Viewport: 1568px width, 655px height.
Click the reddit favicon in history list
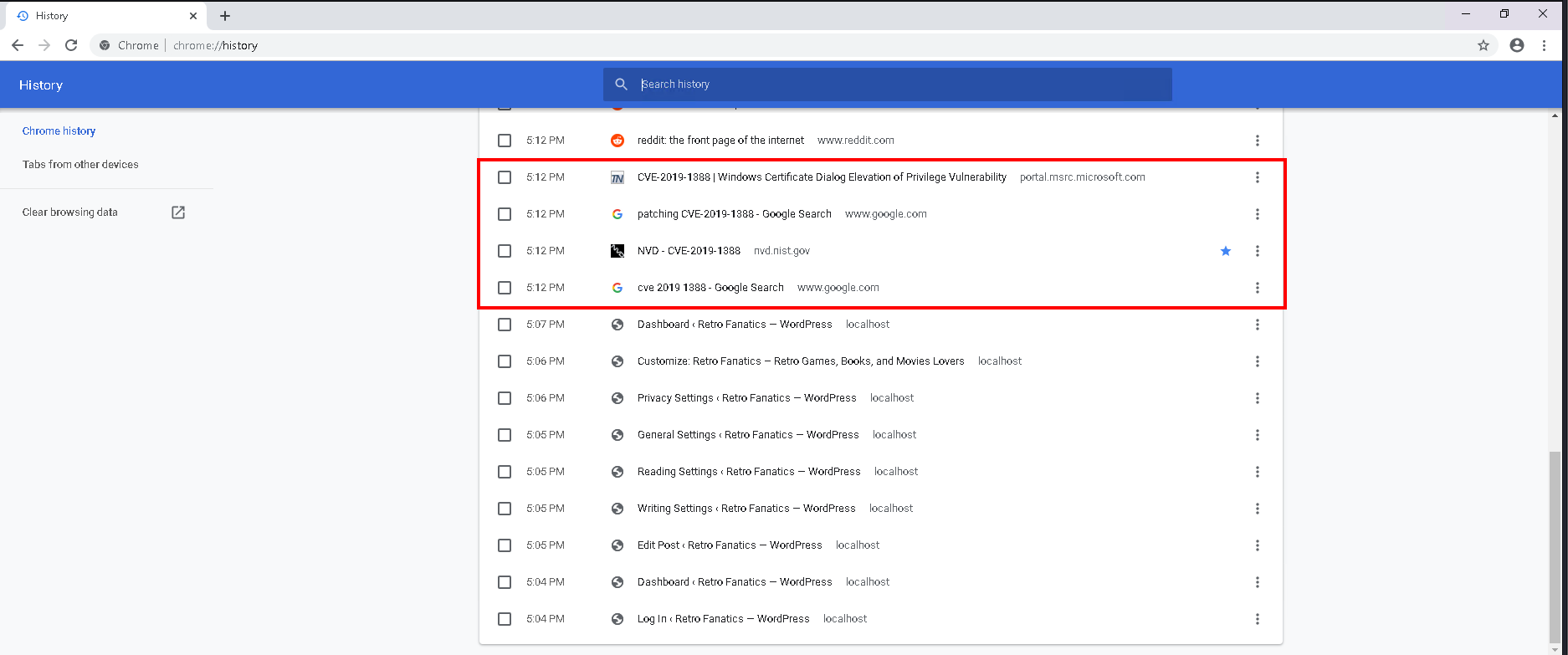(x=617, y=141)
